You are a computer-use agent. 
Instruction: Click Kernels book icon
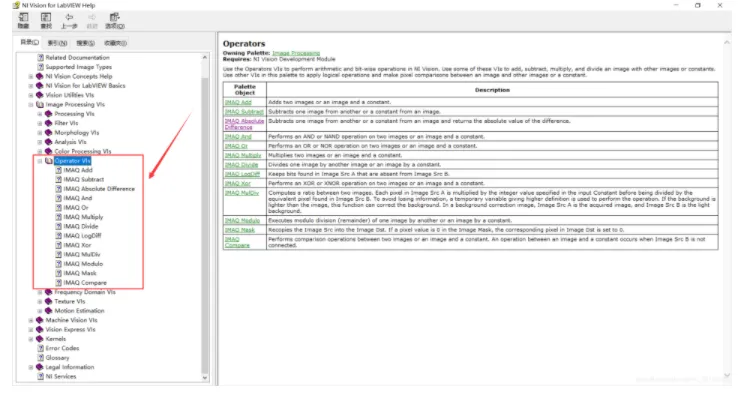click(x=40, y=339)
